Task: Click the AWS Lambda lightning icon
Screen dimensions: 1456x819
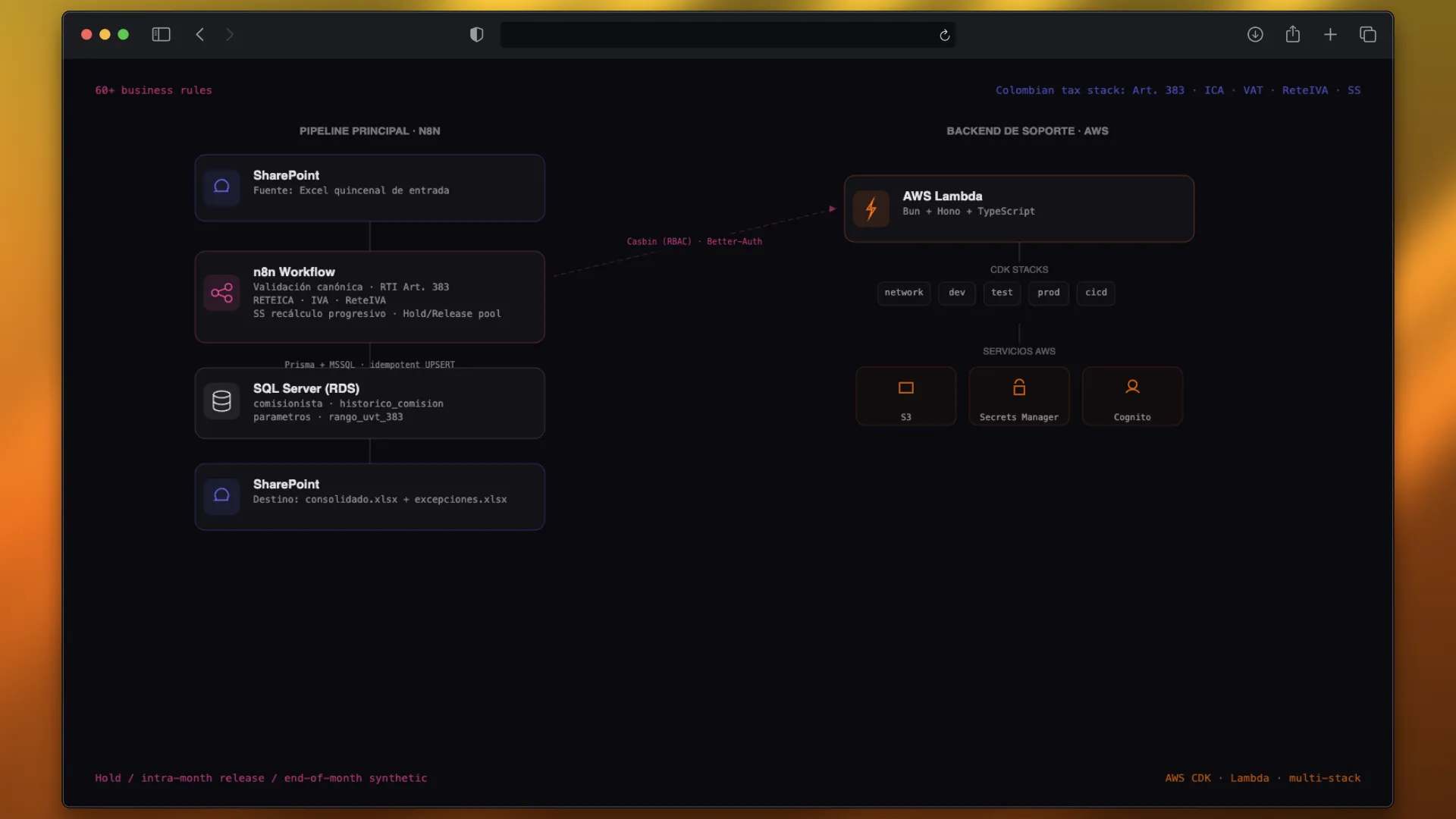Action: click(x=871, y=209)
